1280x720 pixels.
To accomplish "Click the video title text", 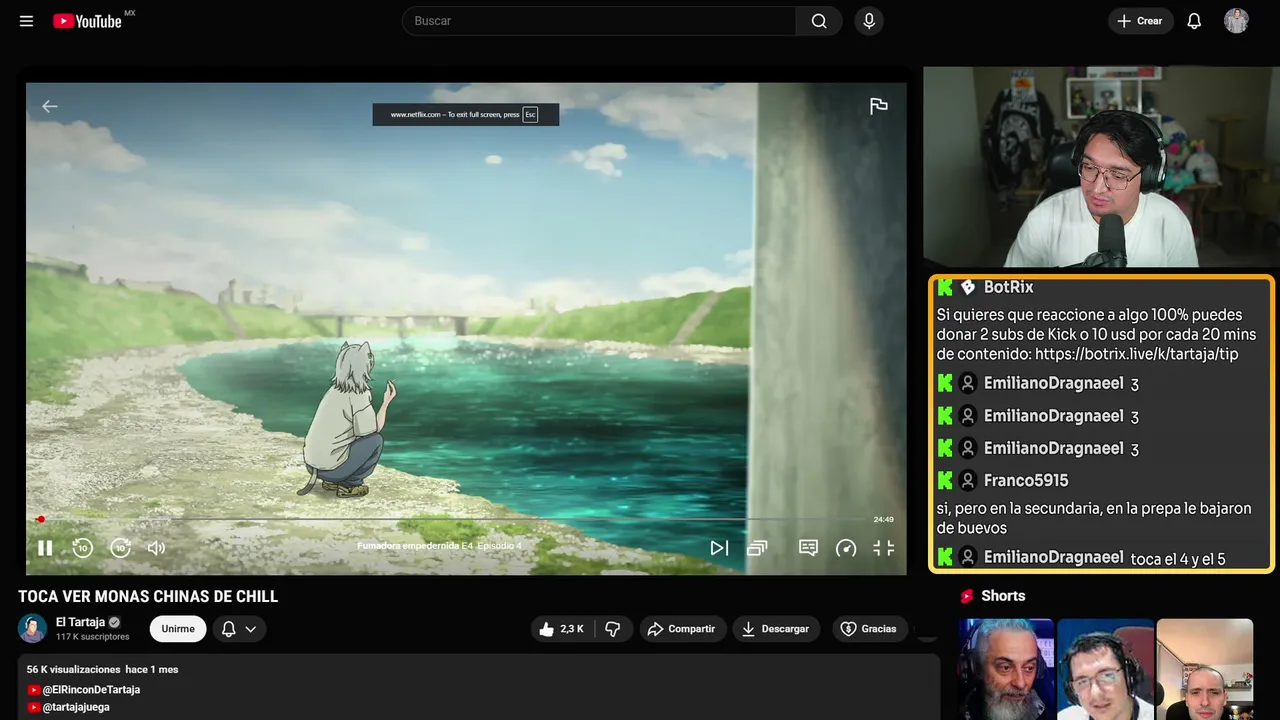I will click(x=148, y=597).
